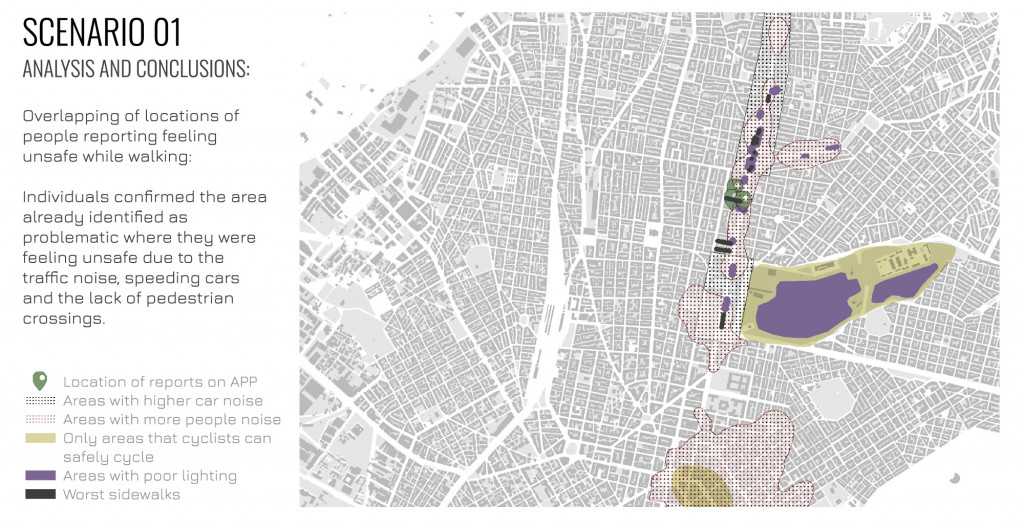Select the black dotted car noise legend swatch
The image size is (1024, 527).
point(39,400)
